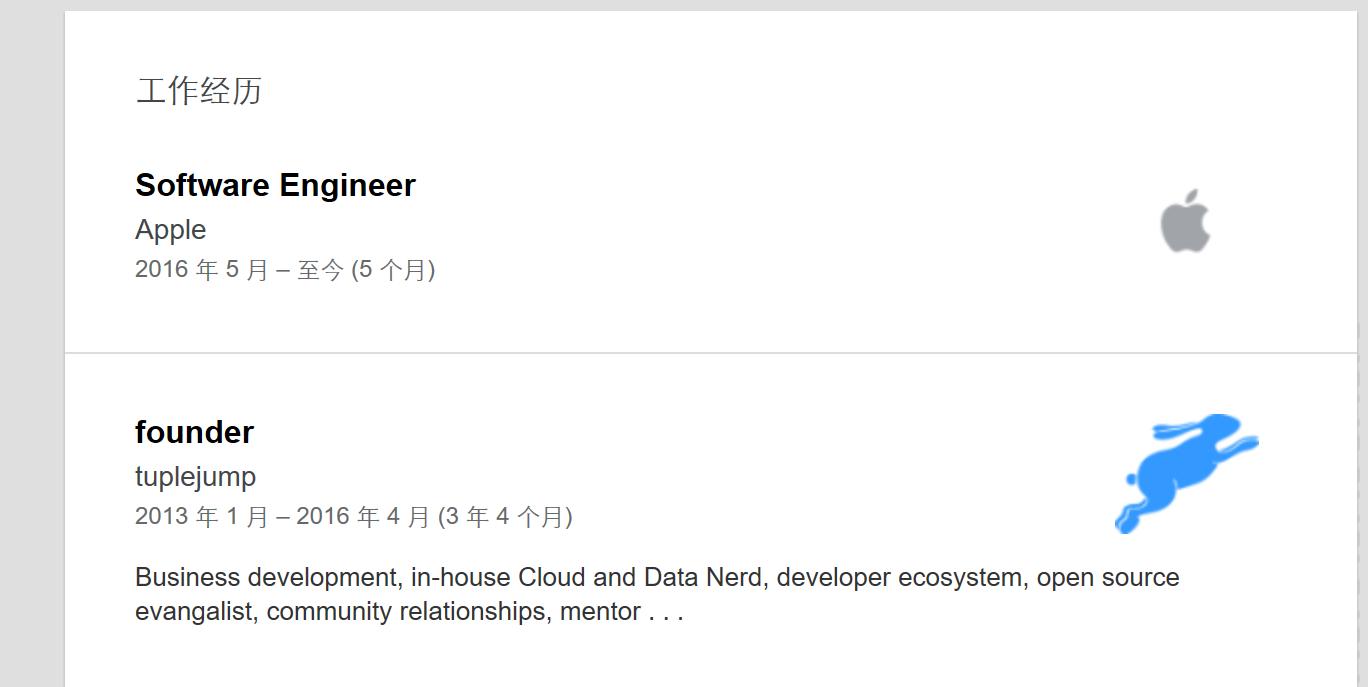Viewport: 1368px width, 687px height.
Task: Click the 2016 年 5 月 start date
Action: click(202, 270)
